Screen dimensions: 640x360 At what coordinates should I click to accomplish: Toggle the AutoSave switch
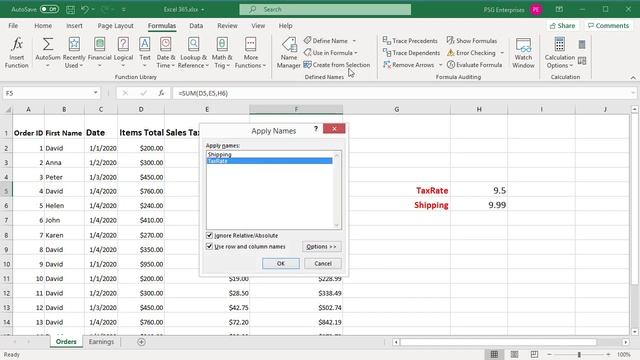tap(49, 9)
